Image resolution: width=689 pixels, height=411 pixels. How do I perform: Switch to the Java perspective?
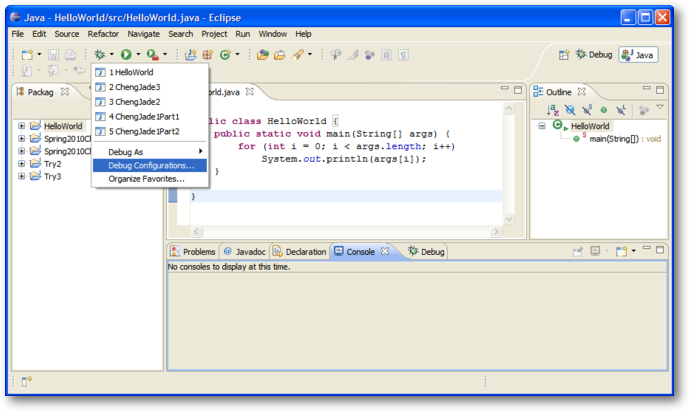coord(638,55)
